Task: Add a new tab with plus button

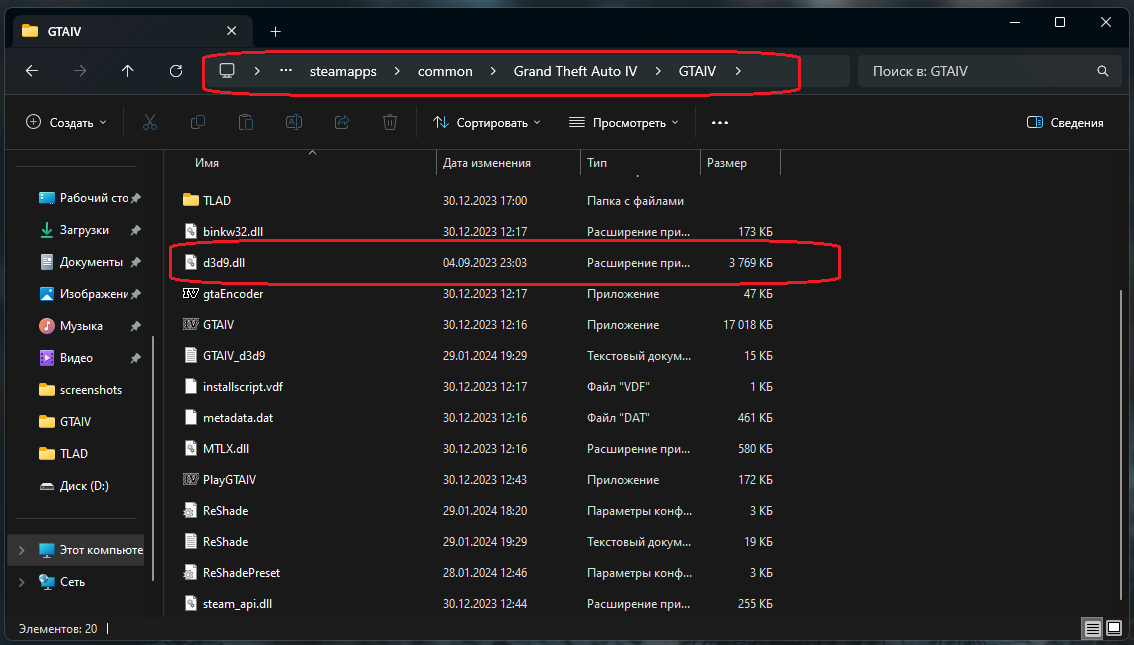Action: (276, 31)
